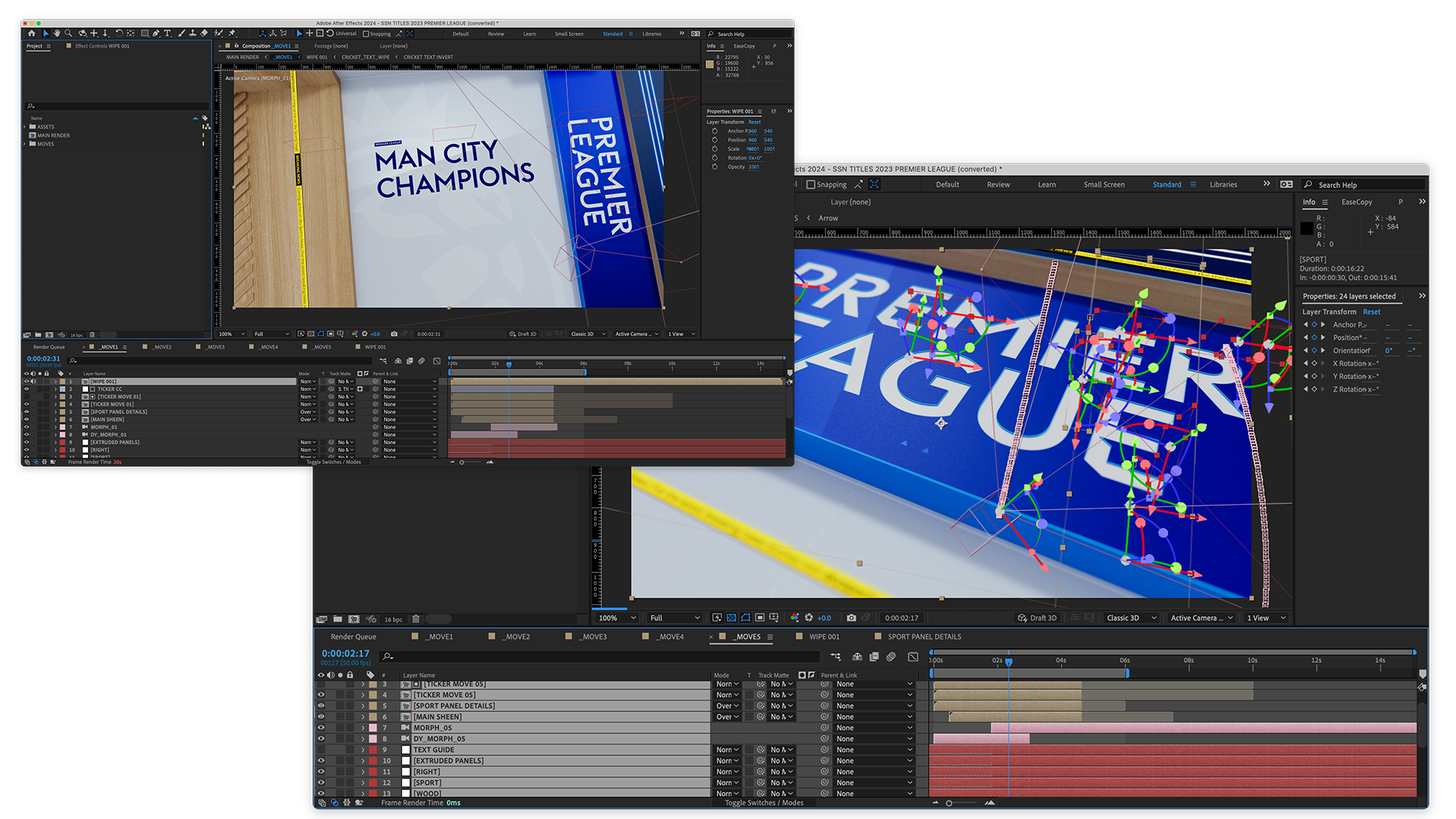1456x819 pixels.
Task: Open Graph Editor icon in _MOVE5 timeline
Action: [913, 657]
